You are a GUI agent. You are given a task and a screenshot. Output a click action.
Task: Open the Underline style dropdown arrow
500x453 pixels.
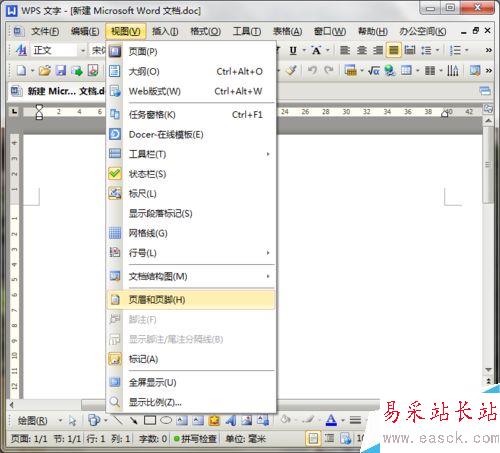point(304,51)
